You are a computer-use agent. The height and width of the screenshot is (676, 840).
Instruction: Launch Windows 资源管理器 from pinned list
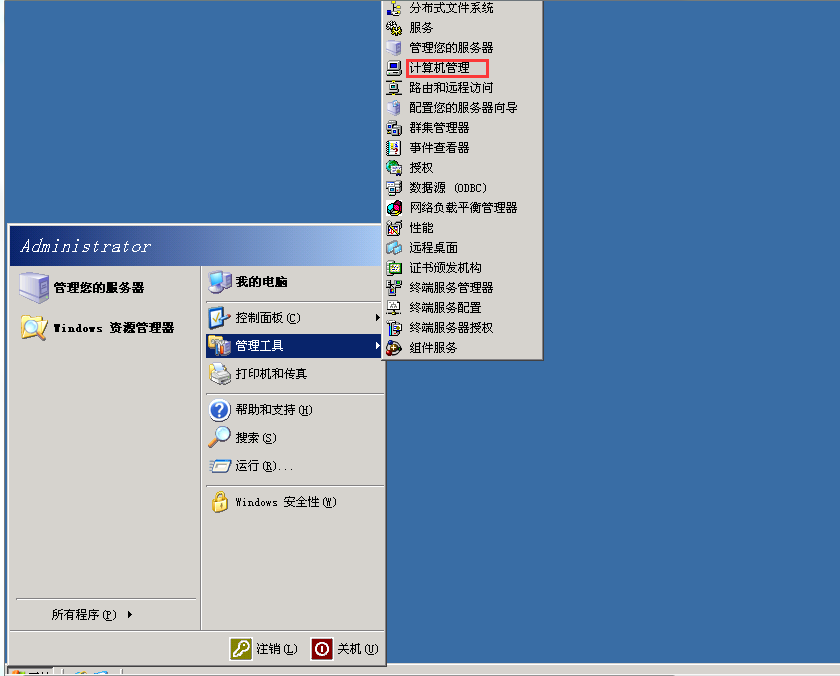tap(113, 328)
